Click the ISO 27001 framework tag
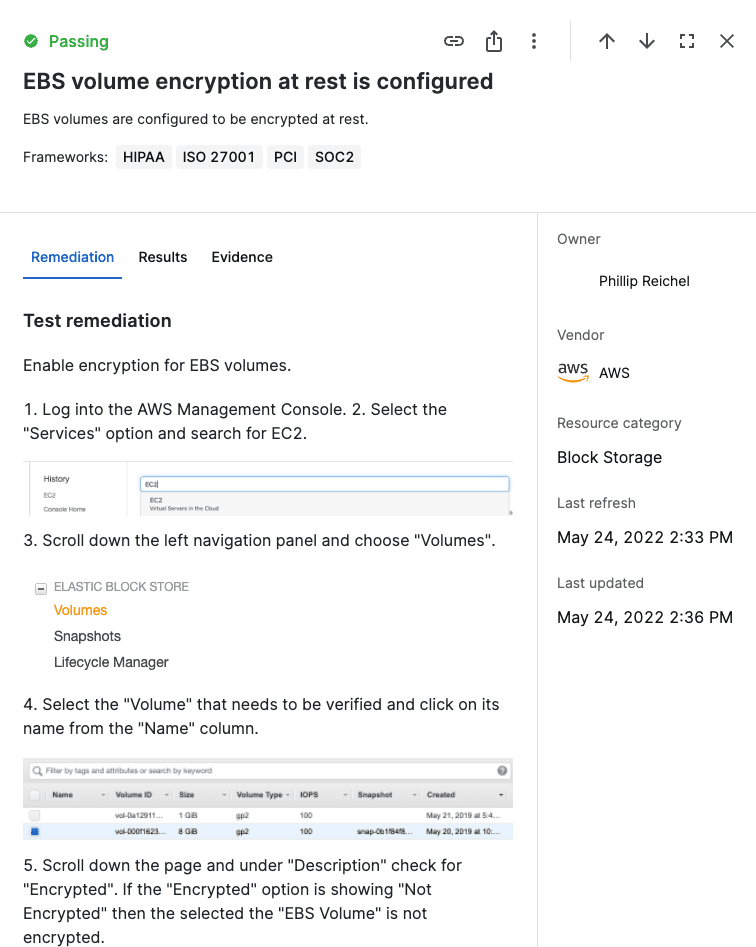The height and width of the screenshot is (947, 756). (218, 157)
